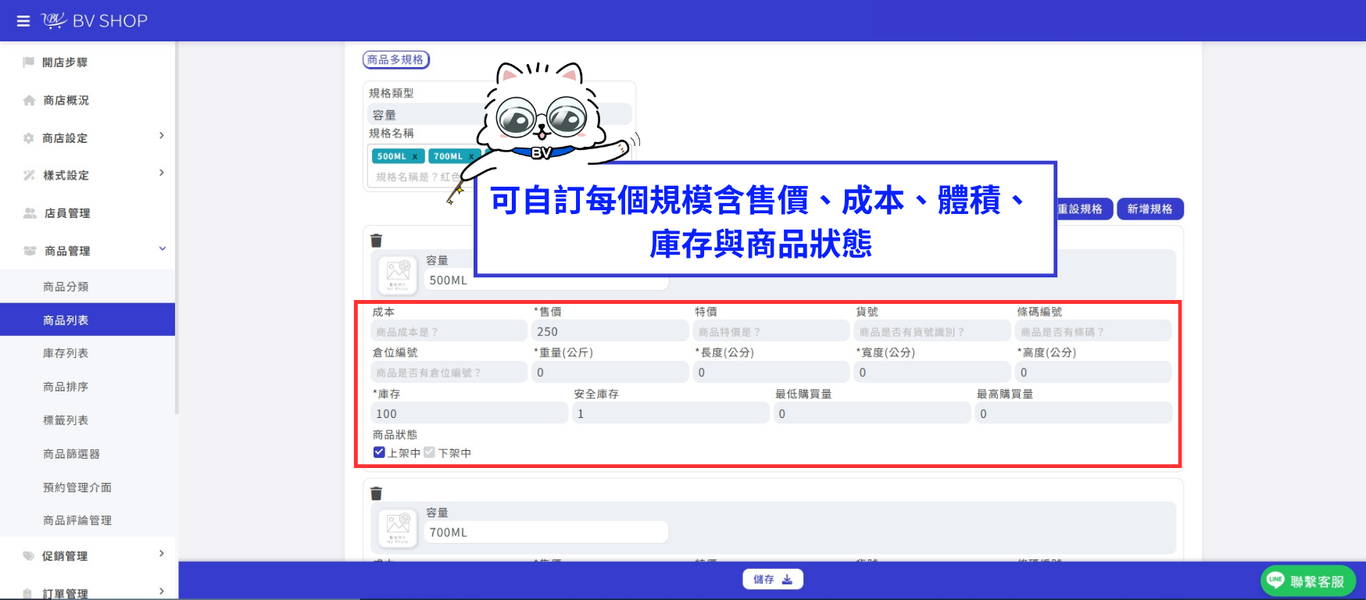Delete the 700ML variant with trash icon

pos(376,493)
